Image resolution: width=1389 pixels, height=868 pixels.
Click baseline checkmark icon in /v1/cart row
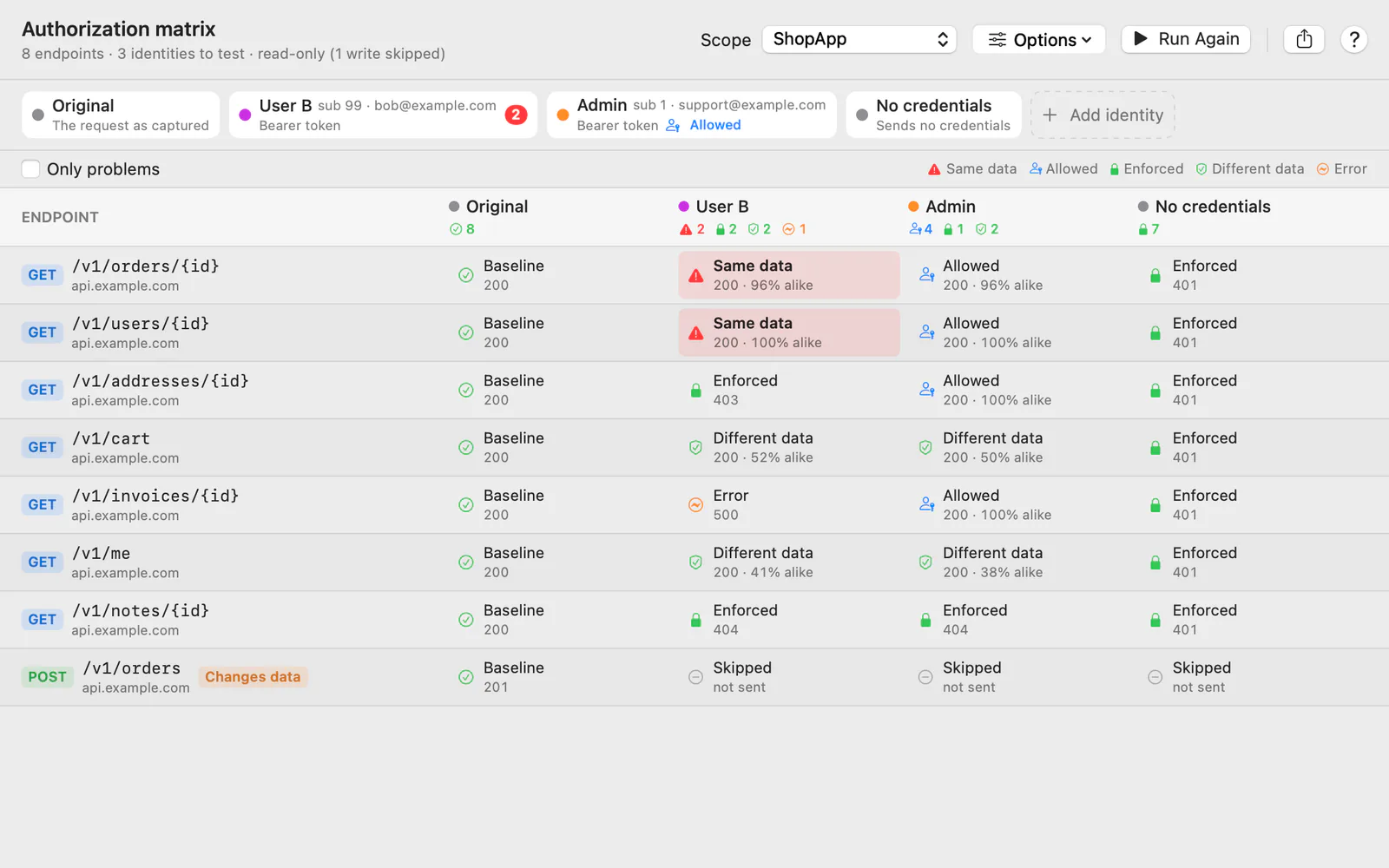[x=466, y=448]
